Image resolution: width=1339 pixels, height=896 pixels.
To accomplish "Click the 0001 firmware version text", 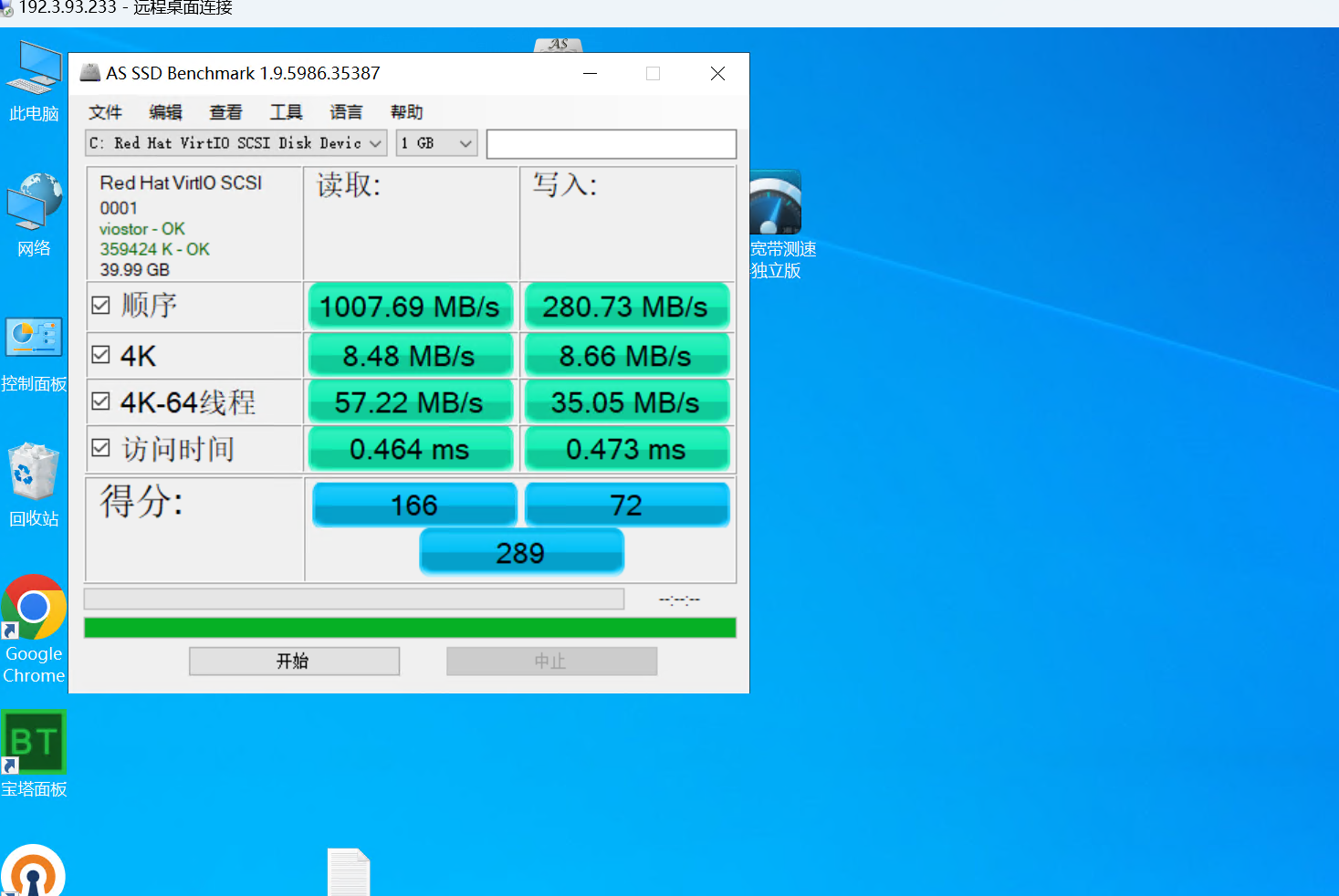I will pos(119,208).
